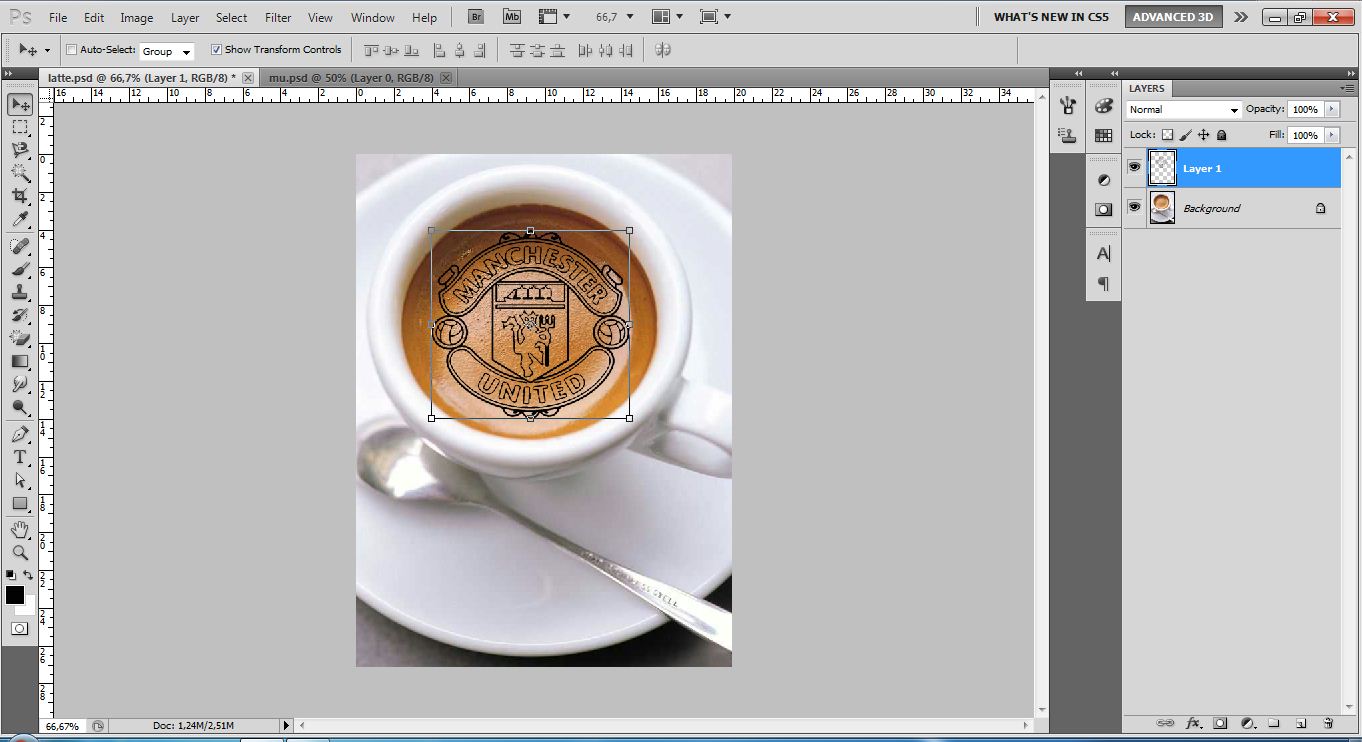
Task: Launch Mini Bridge with Mb button
Action: pyautogui.click(x=512, y=17)
